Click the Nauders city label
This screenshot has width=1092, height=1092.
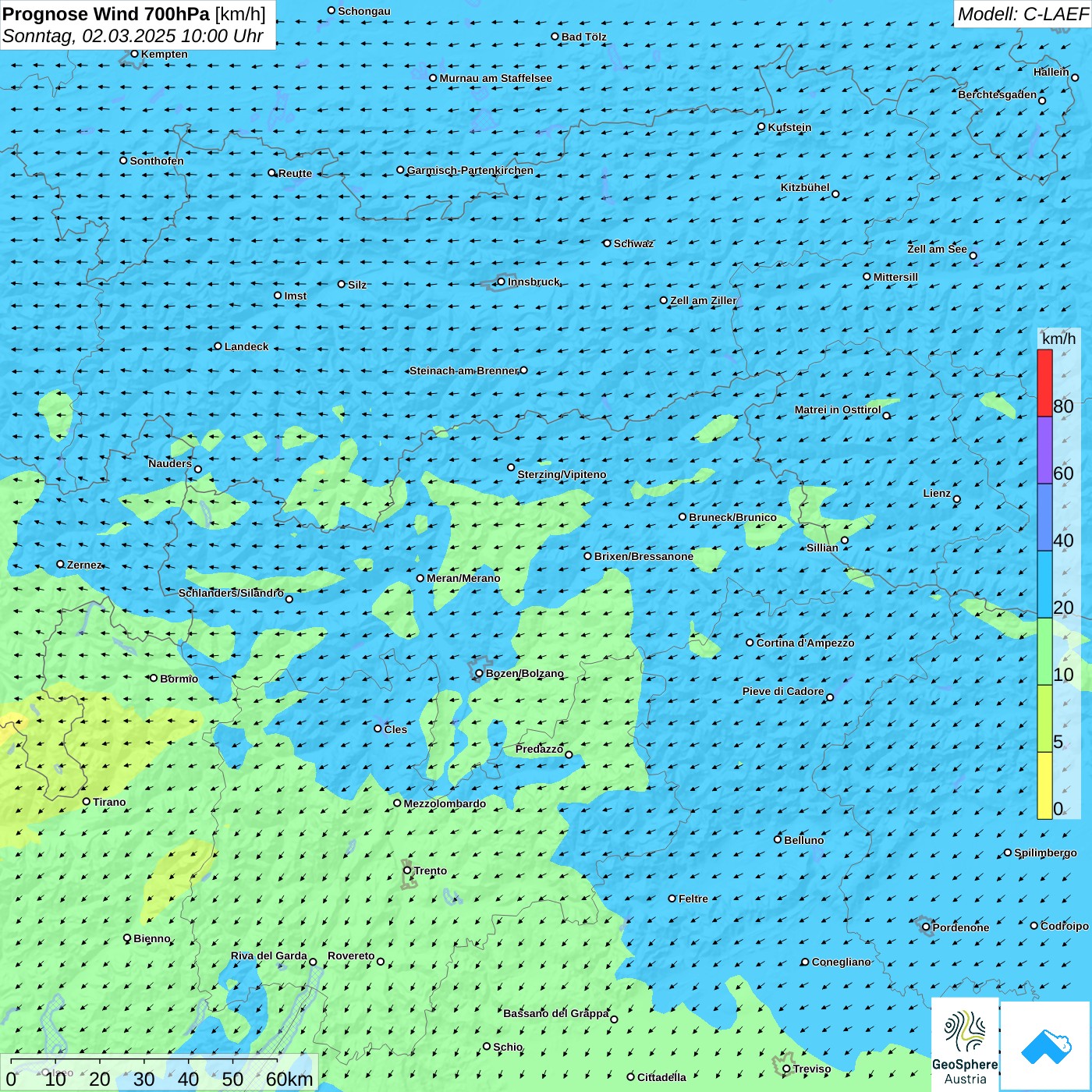(x=169, y=463)
